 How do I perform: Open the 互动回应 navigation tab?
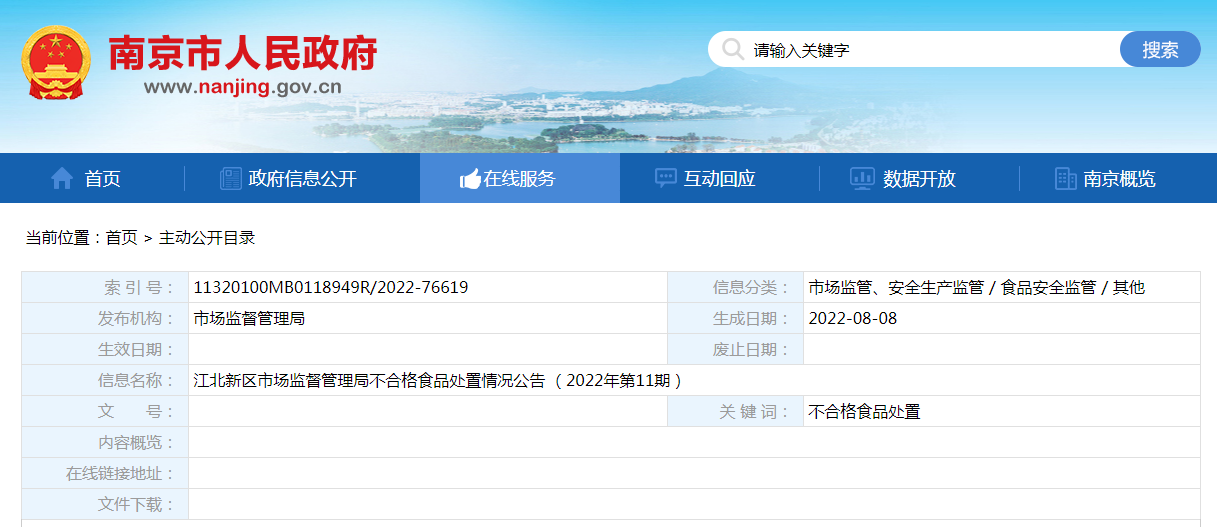[719, 179]
